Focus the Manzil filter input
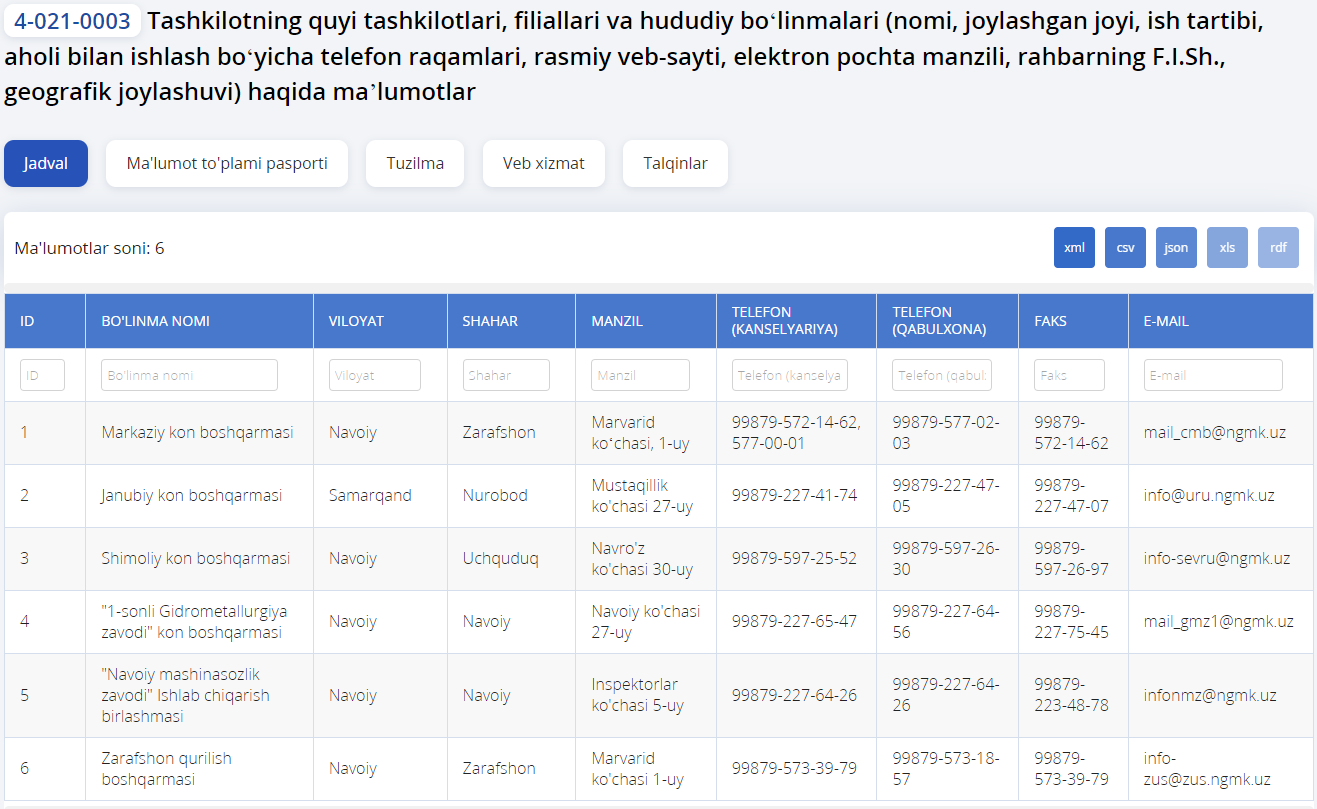 pos(640,375)
